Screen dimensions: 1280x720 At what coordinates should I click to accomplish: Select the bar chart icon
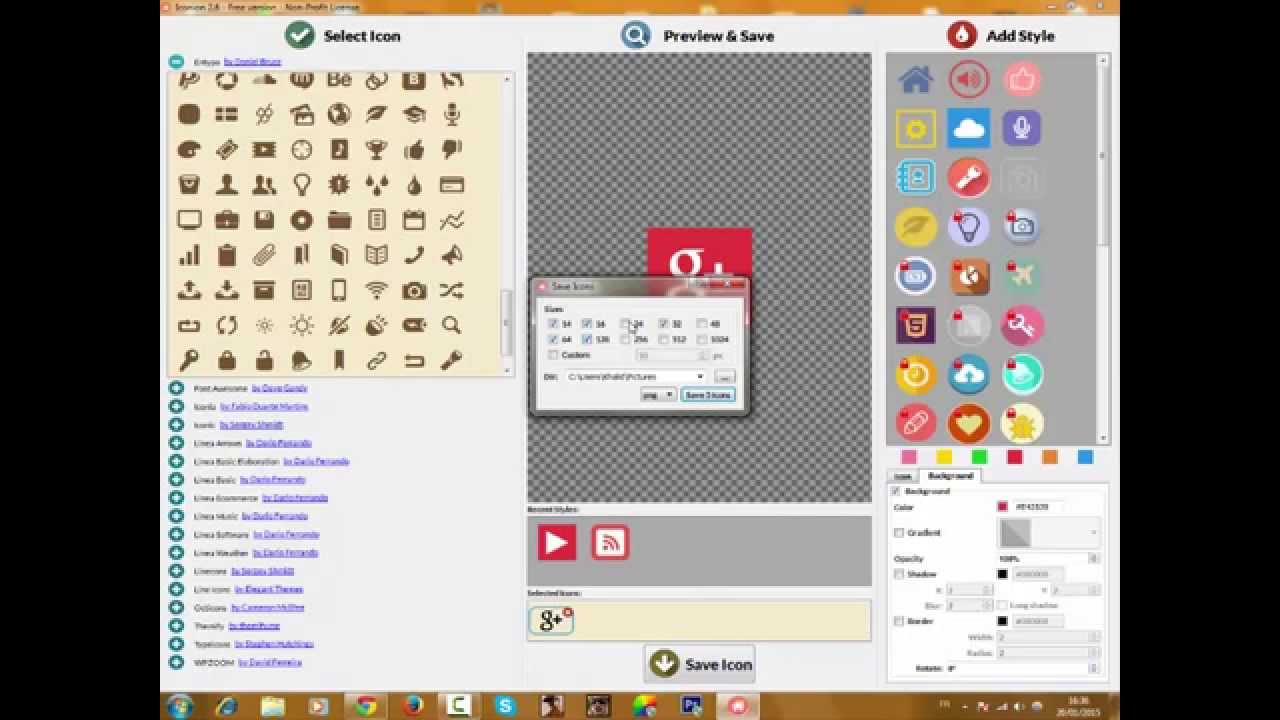pos(189,255)
